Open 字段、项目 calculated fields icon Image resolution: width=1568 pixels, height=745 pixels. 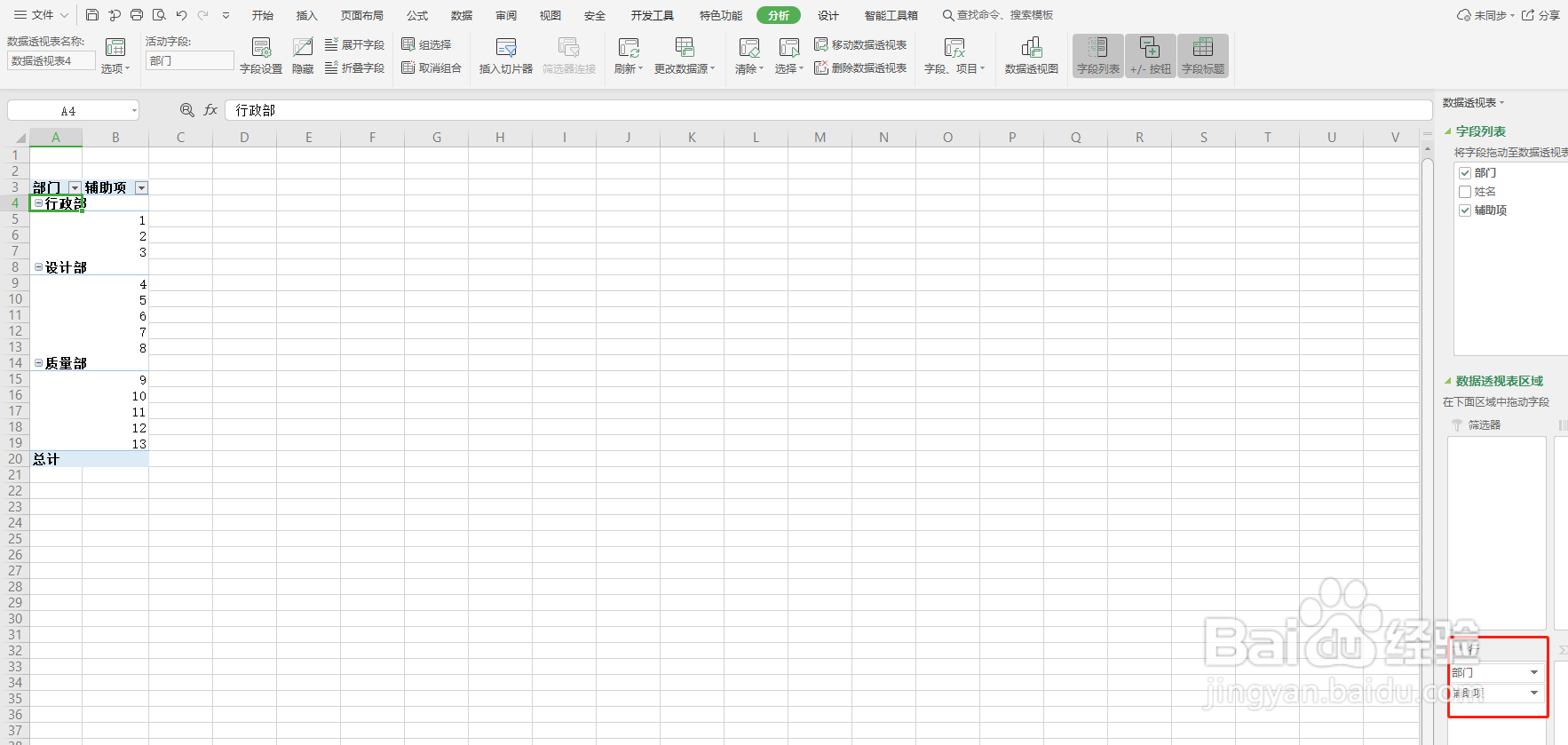click(954, 55)
